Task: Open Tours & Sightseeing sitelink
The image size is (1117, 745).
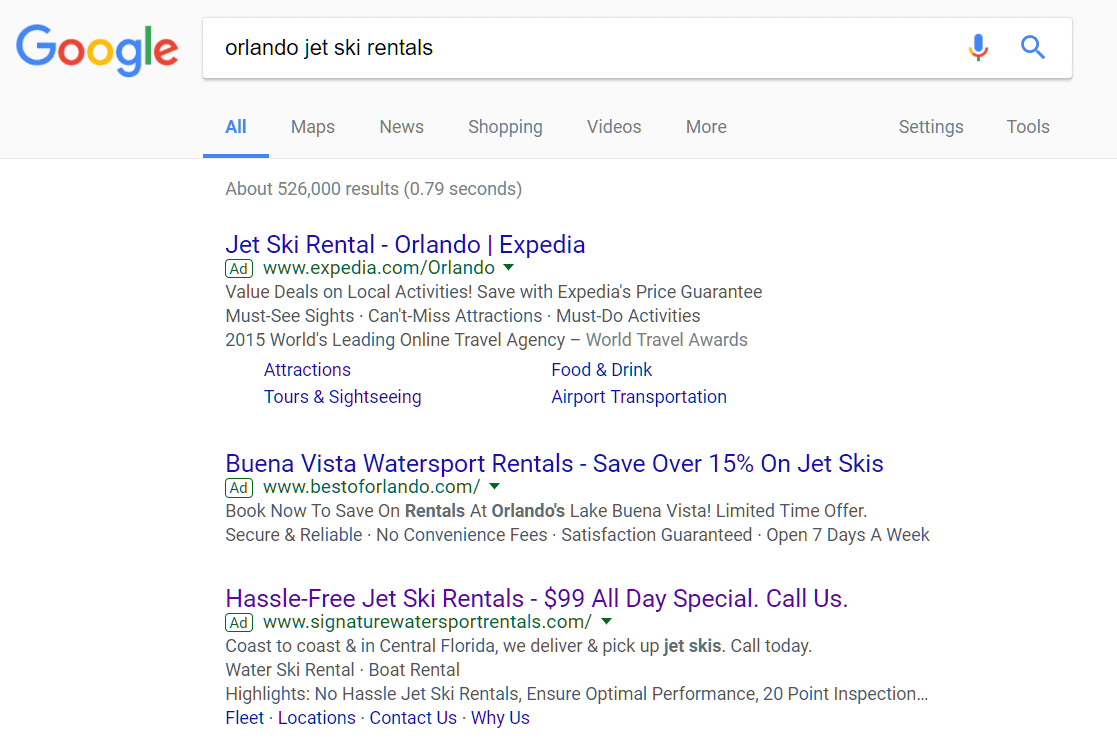Action: point(343,397)
